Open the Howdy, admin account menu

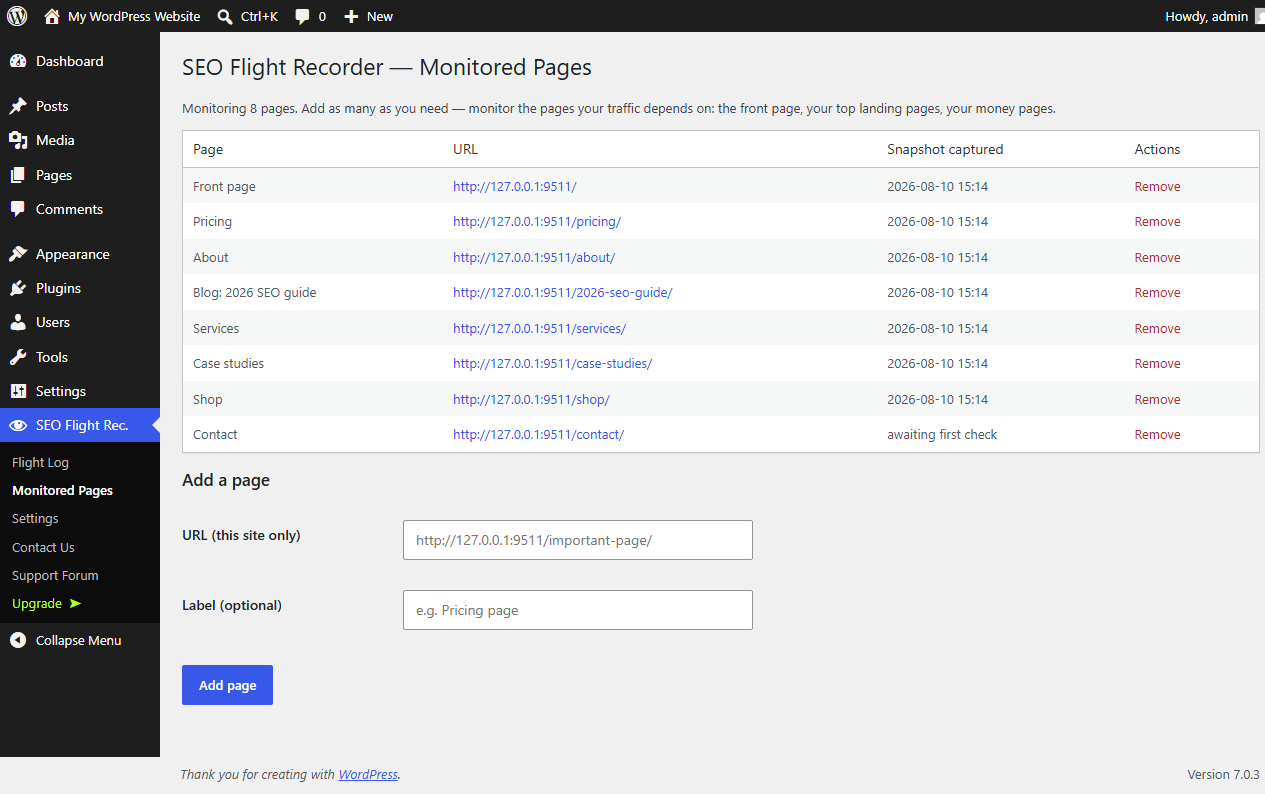(x=1210, y=16)
